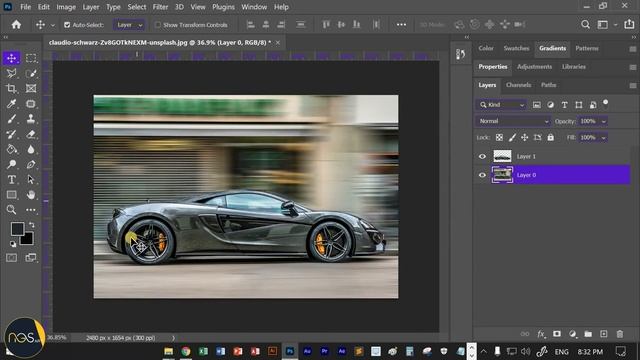Open the Move tool preset picker arrow

point(53,25)
